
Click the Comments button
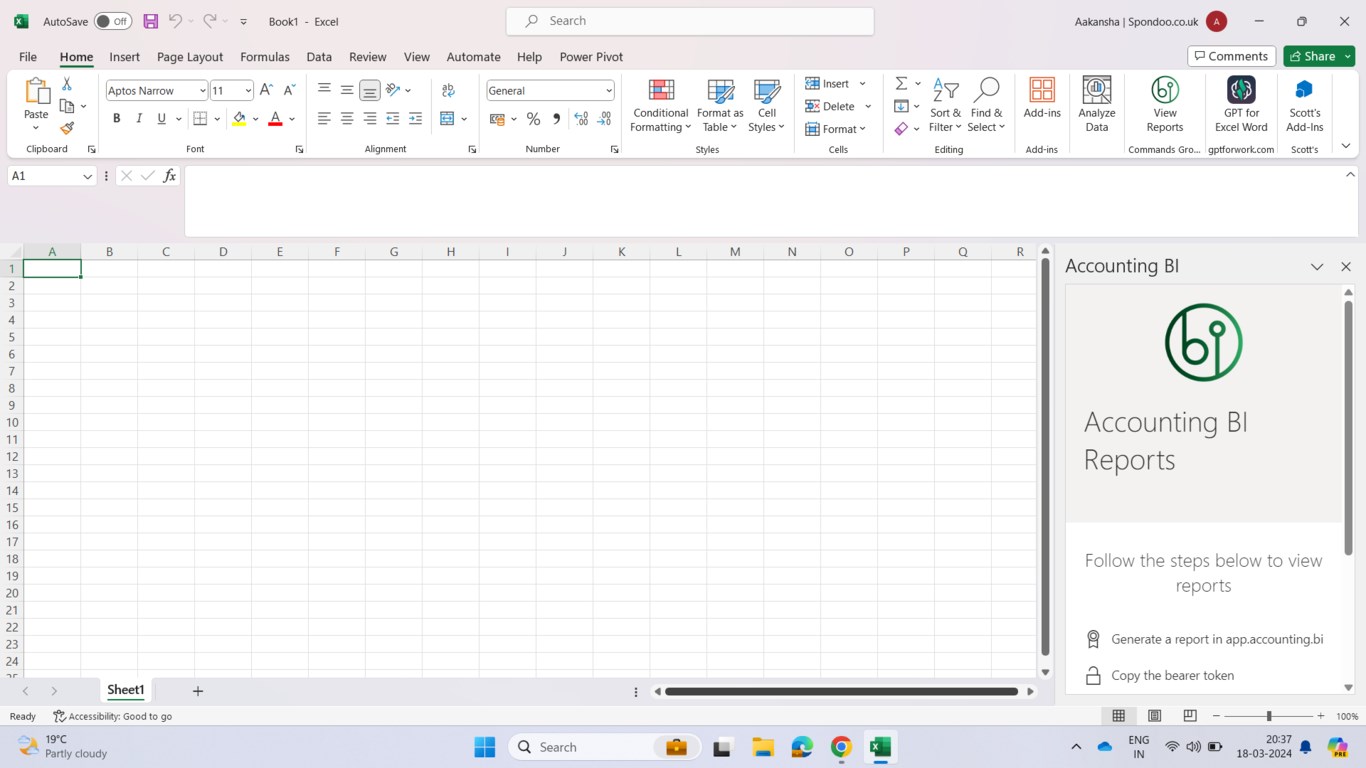[x=1231, y=56]
